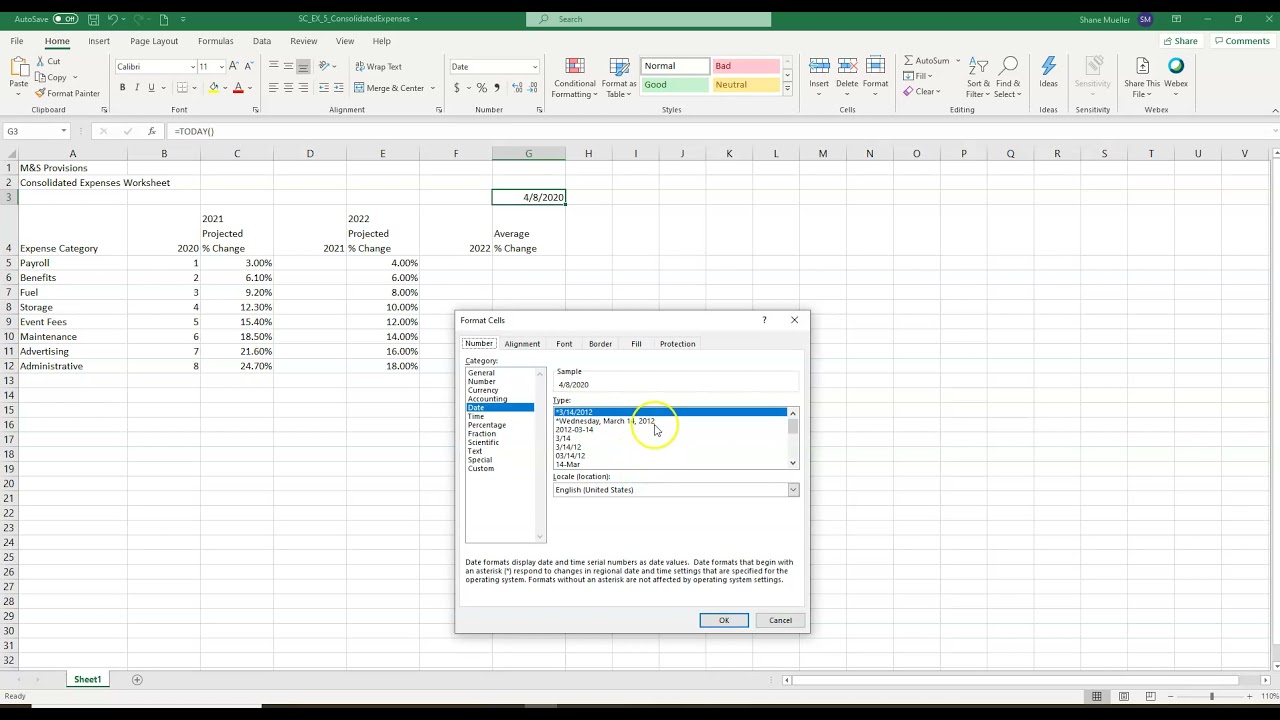The height and width of the screenshot is (720, 1280).
Task: Open the Alignment tab in Format Cells
Action: coord(522,344)
